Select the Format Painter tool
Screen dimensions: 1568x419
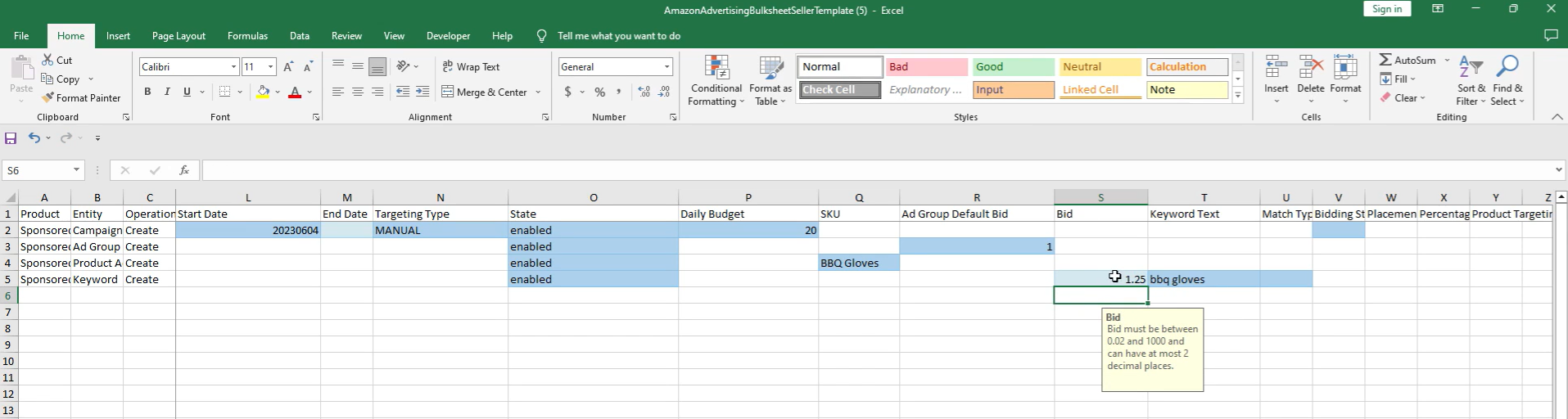[x=81, y=97]
